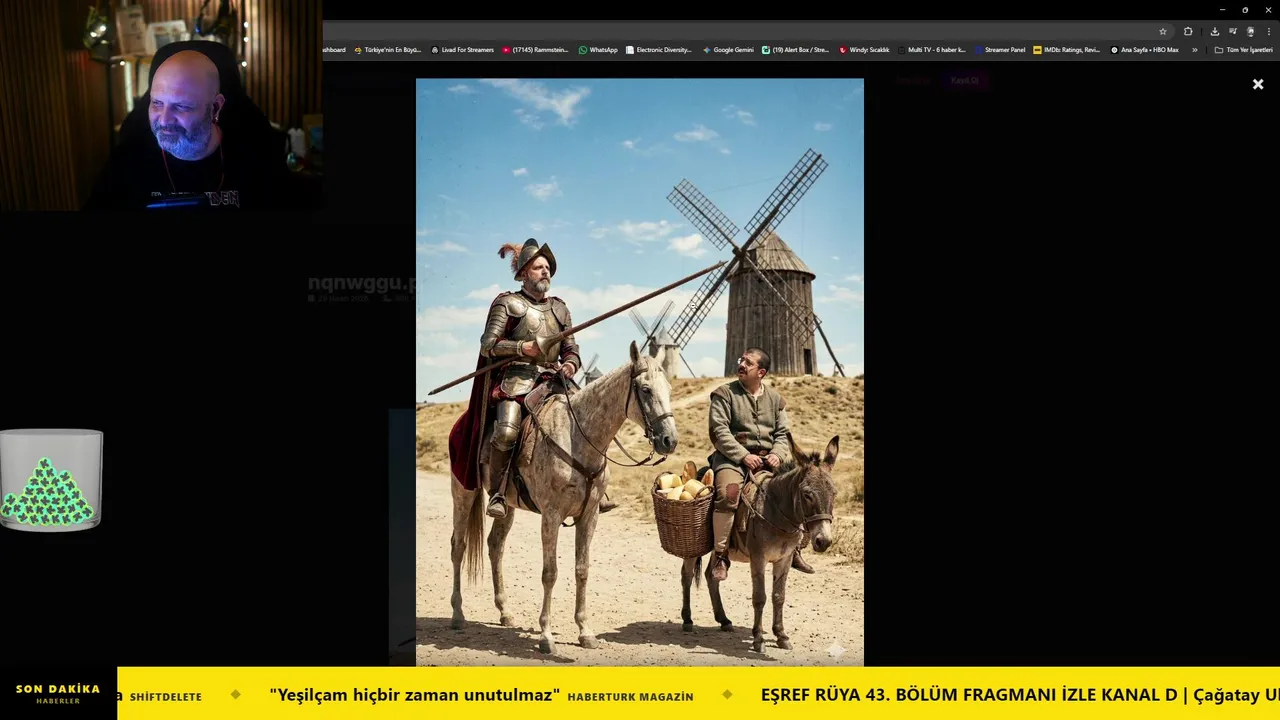Open the Chrome three-dot menu
Screen dimensions: 1280x720
tap(1269, 32)
